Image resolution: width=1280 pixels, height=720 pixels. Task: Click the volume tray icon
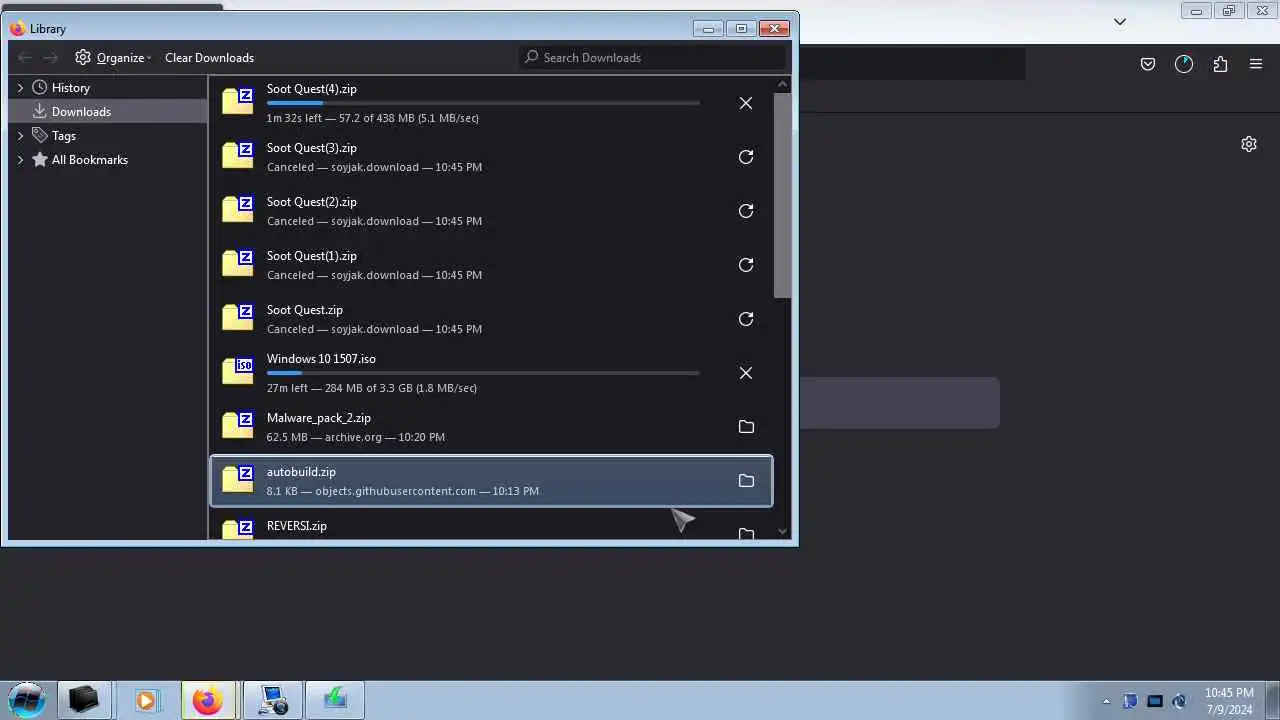[1180, 701]
